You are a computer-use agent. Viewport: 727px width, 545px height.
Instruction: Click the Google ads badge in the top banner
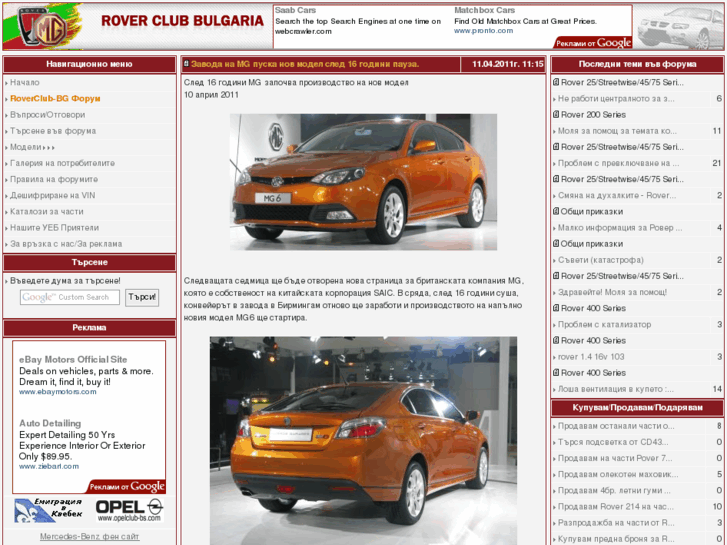pos(593,43)
